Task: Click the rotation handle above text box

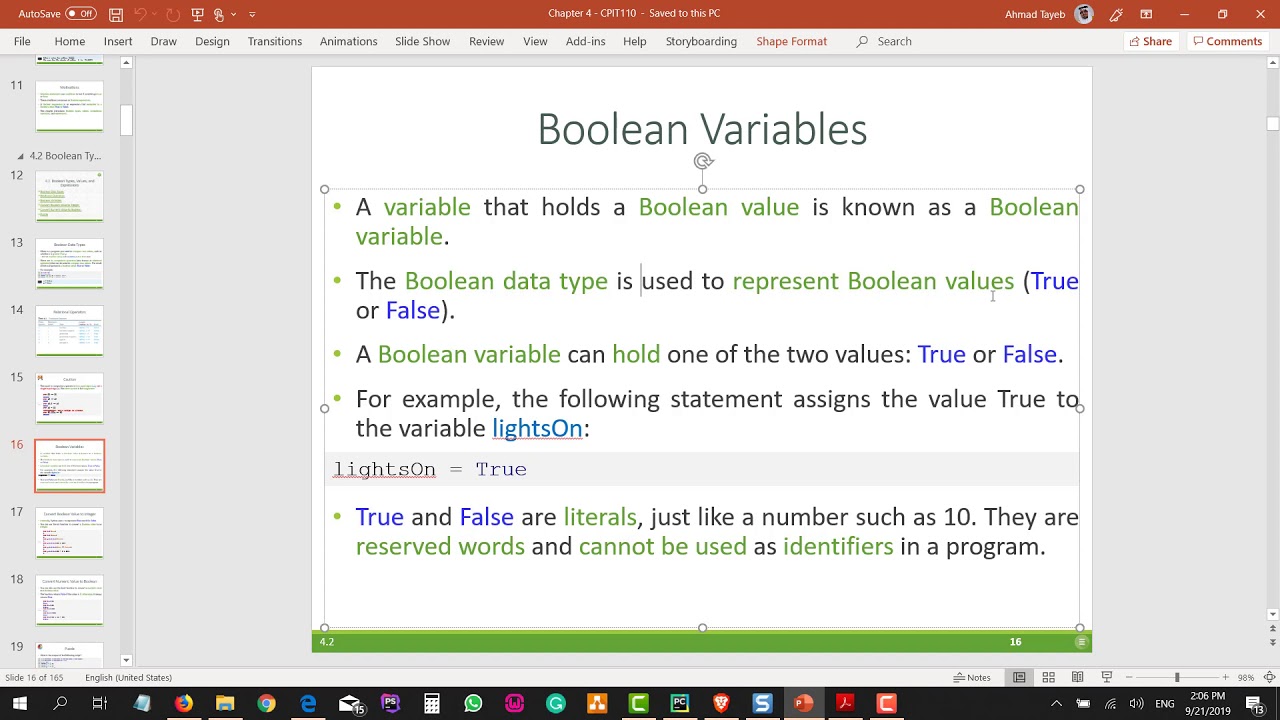Action: click(x=703, y=161)
